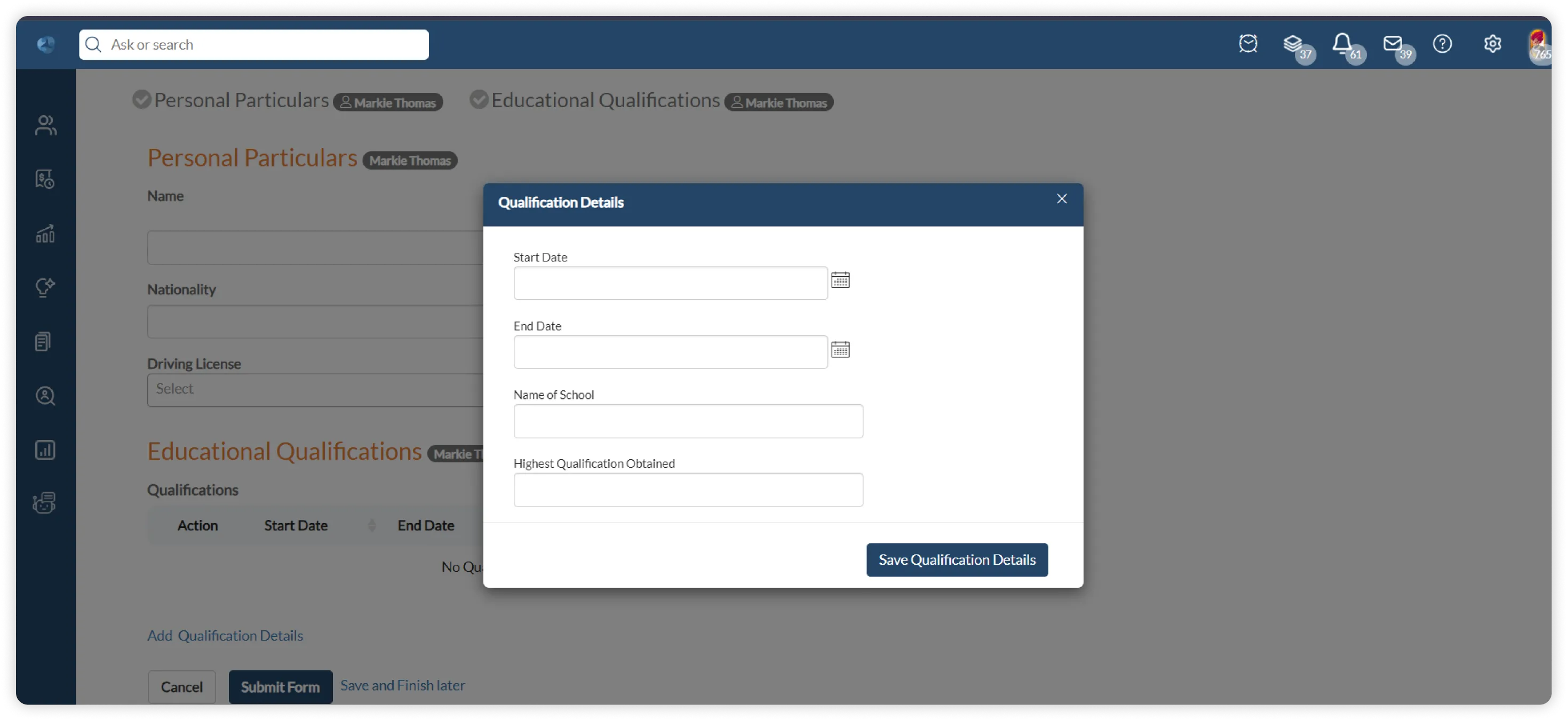
Task: Open the mail inbox icon
Action: click(x=1392, y=44)
